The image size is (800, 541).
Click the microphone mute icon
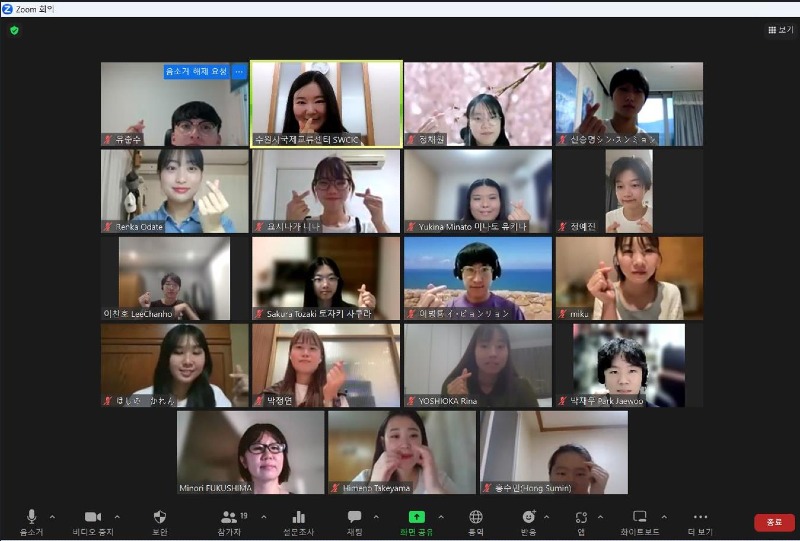click(x=31, y=516)
